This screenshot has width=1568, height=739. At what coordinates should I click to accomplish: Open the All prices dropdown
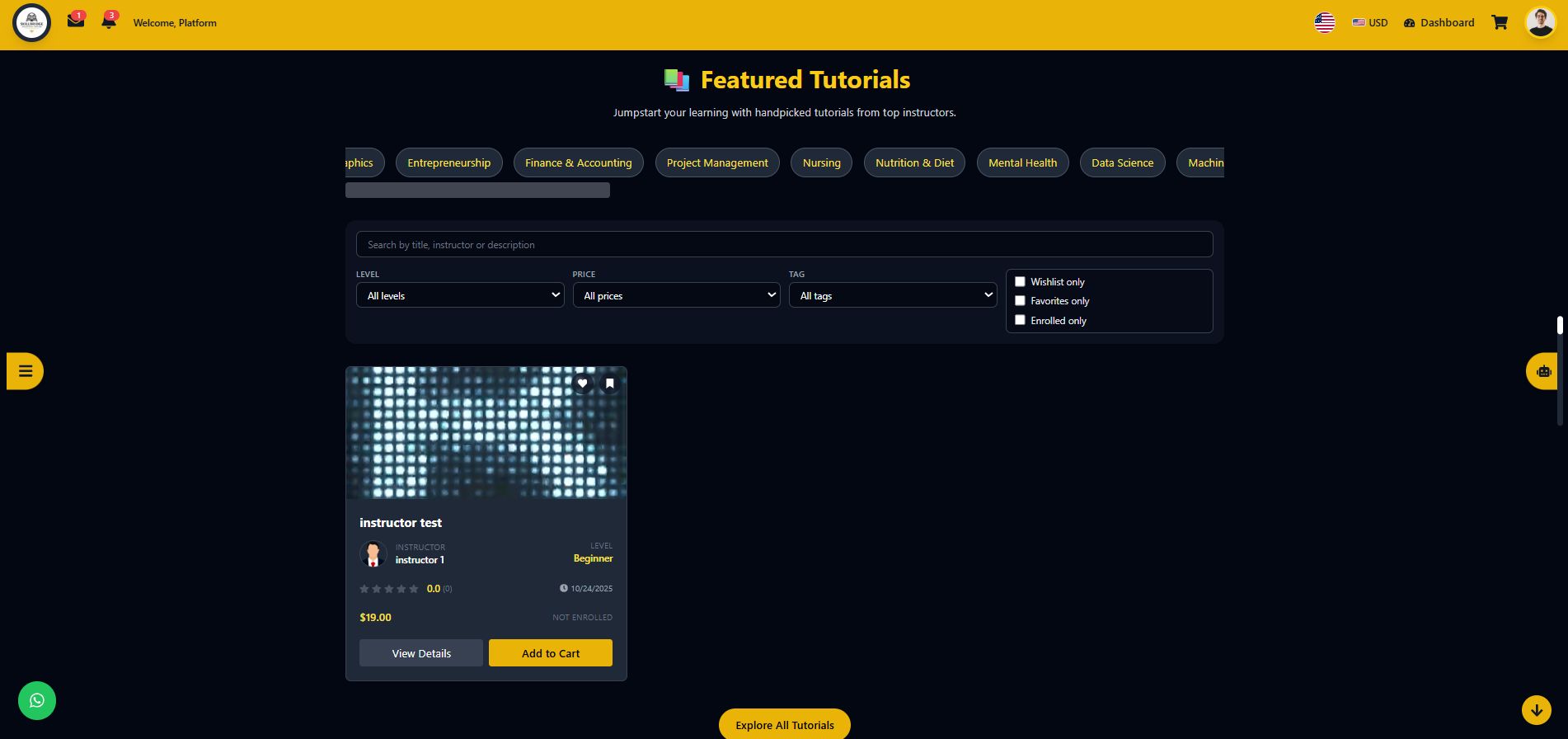pyautogui.click(x=676, y=295)
